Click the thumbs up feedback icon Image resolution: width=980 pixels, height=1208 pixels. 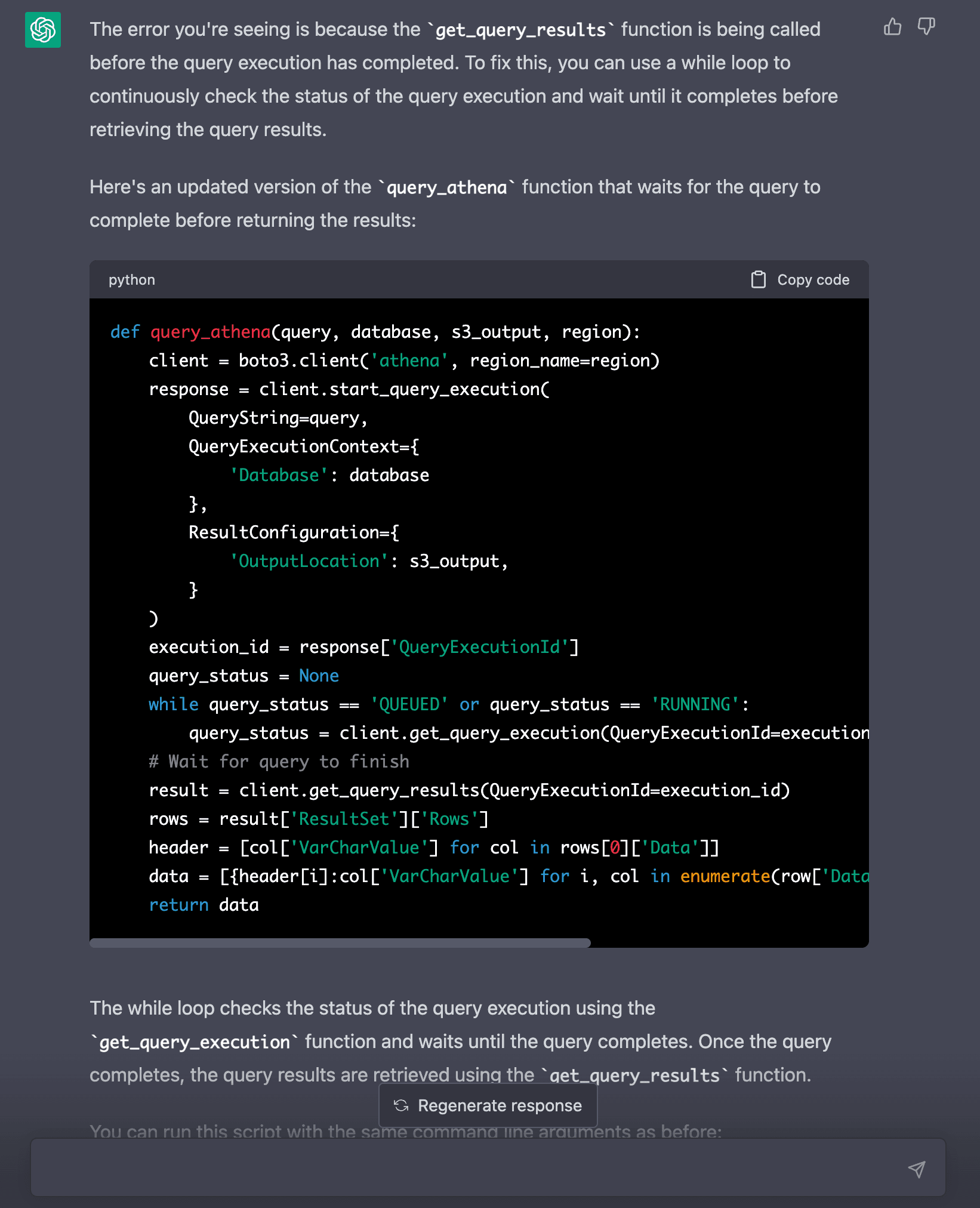click(x=892, y=27)
